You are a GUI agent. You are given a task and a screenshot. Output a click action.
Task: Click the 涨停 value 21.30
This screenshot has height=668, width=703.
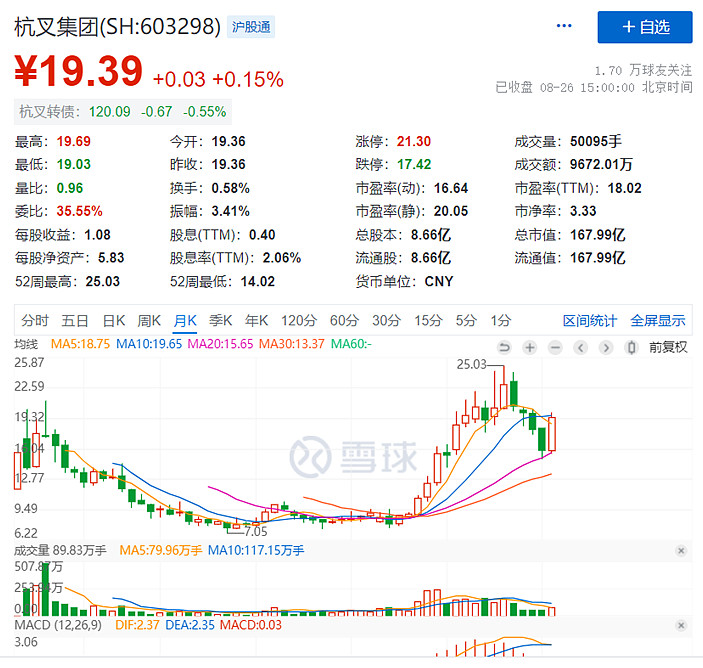coord(413,142)
